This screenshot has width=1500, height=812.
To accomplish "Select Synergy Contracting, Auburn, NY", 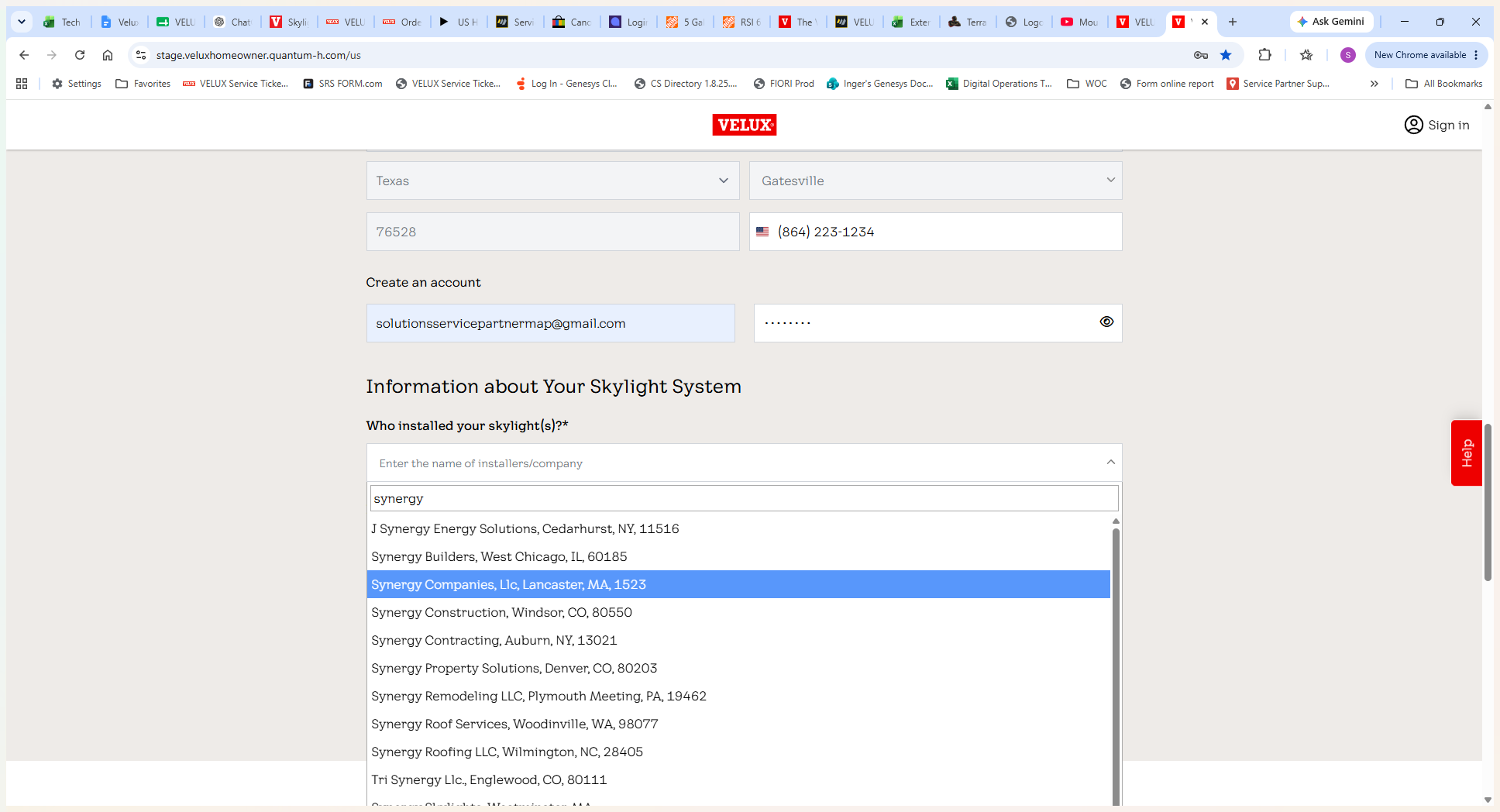I will pyautogui.click(x=738, y=640).
